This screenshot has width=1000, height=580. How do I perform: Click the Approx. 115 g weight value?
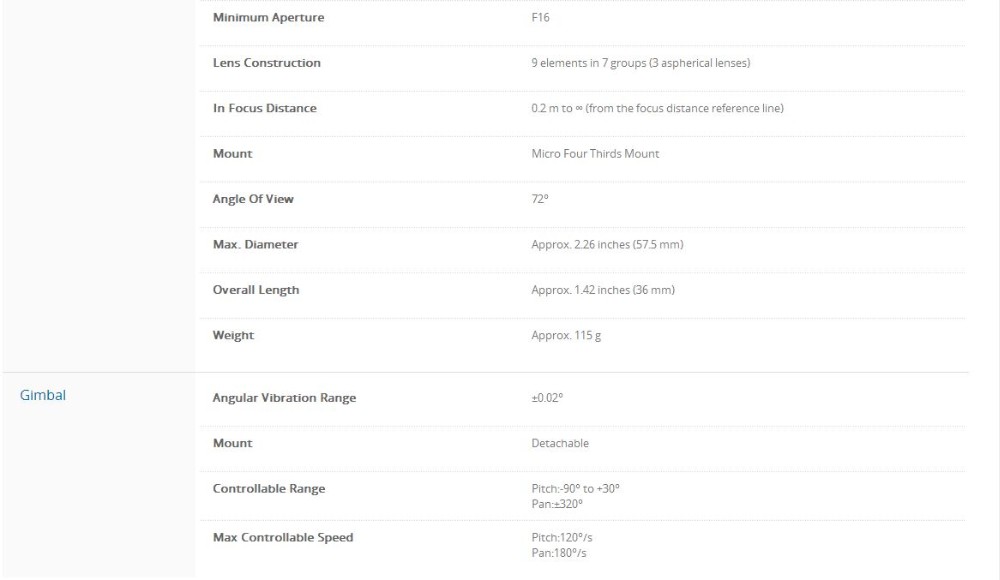tap(566, 335)
